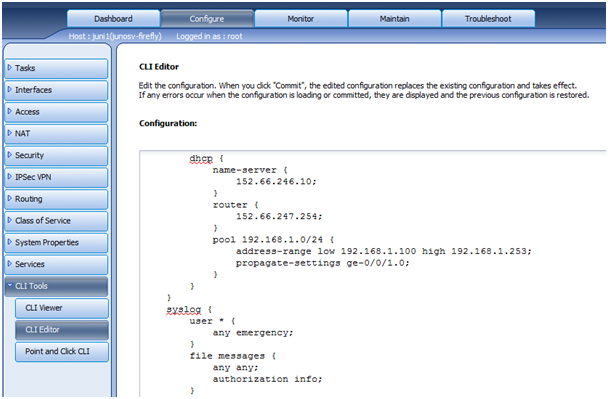
Task: Click the 'authorization info;' line
Action: pos(267,379)
